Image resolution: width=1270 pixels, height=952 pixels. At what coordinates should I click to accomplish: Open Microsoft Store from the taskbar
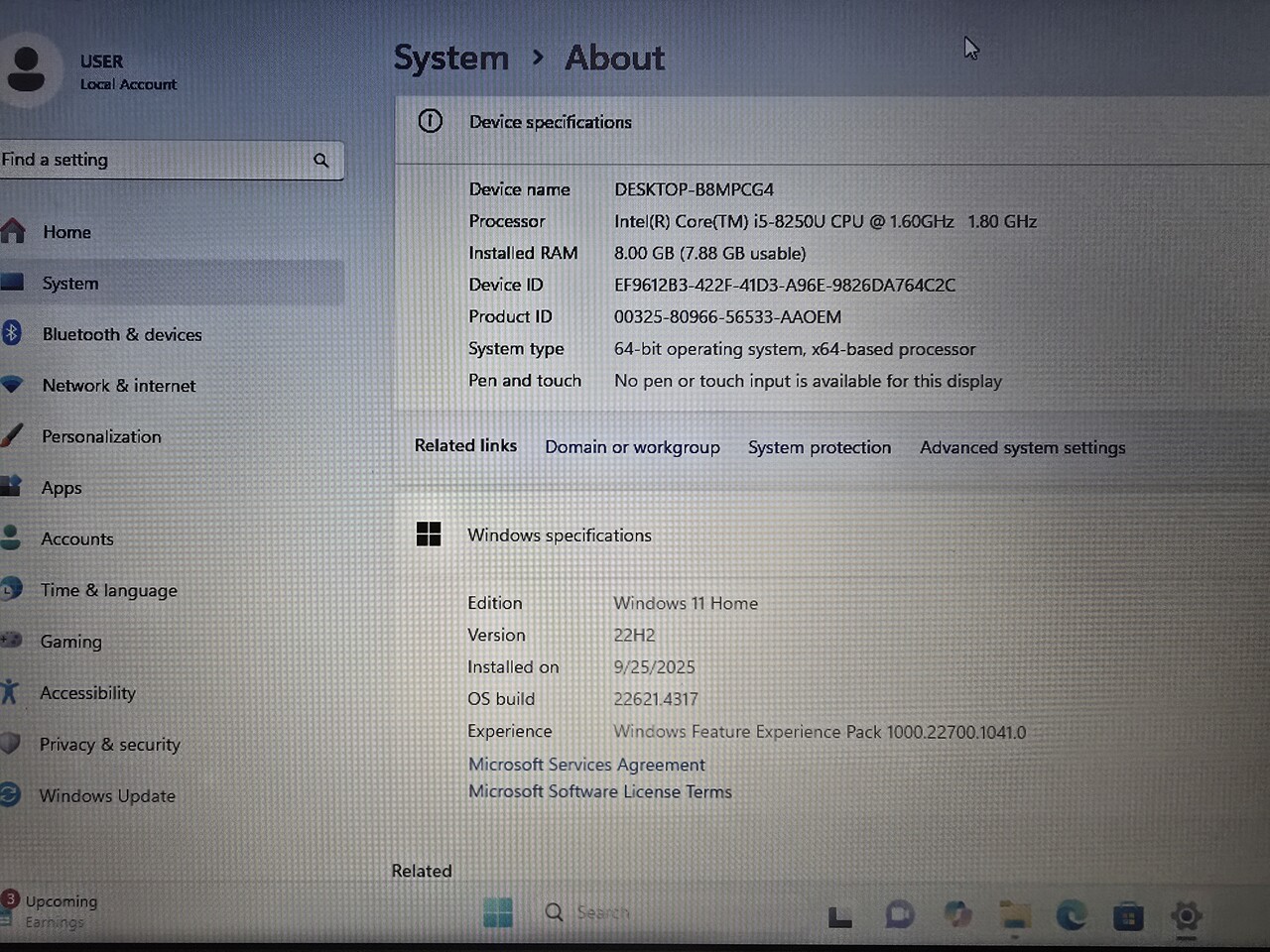[1128, 916]
